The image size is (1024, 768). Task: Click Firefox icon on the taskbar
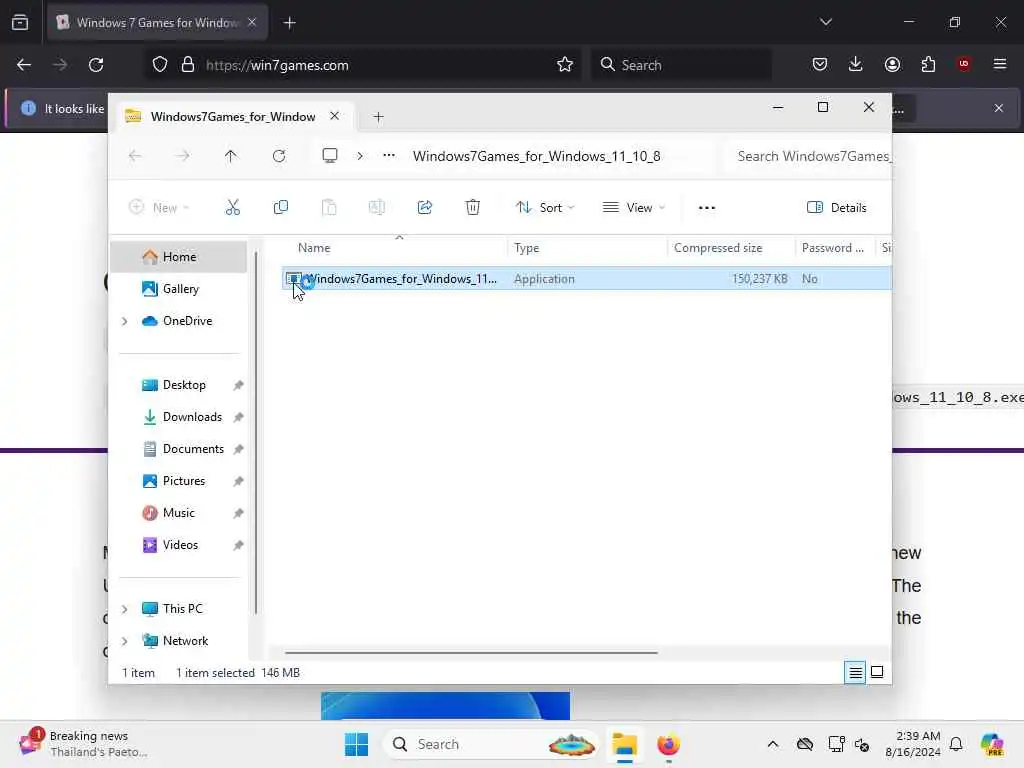pyautogui.click(x=668, y=744)
